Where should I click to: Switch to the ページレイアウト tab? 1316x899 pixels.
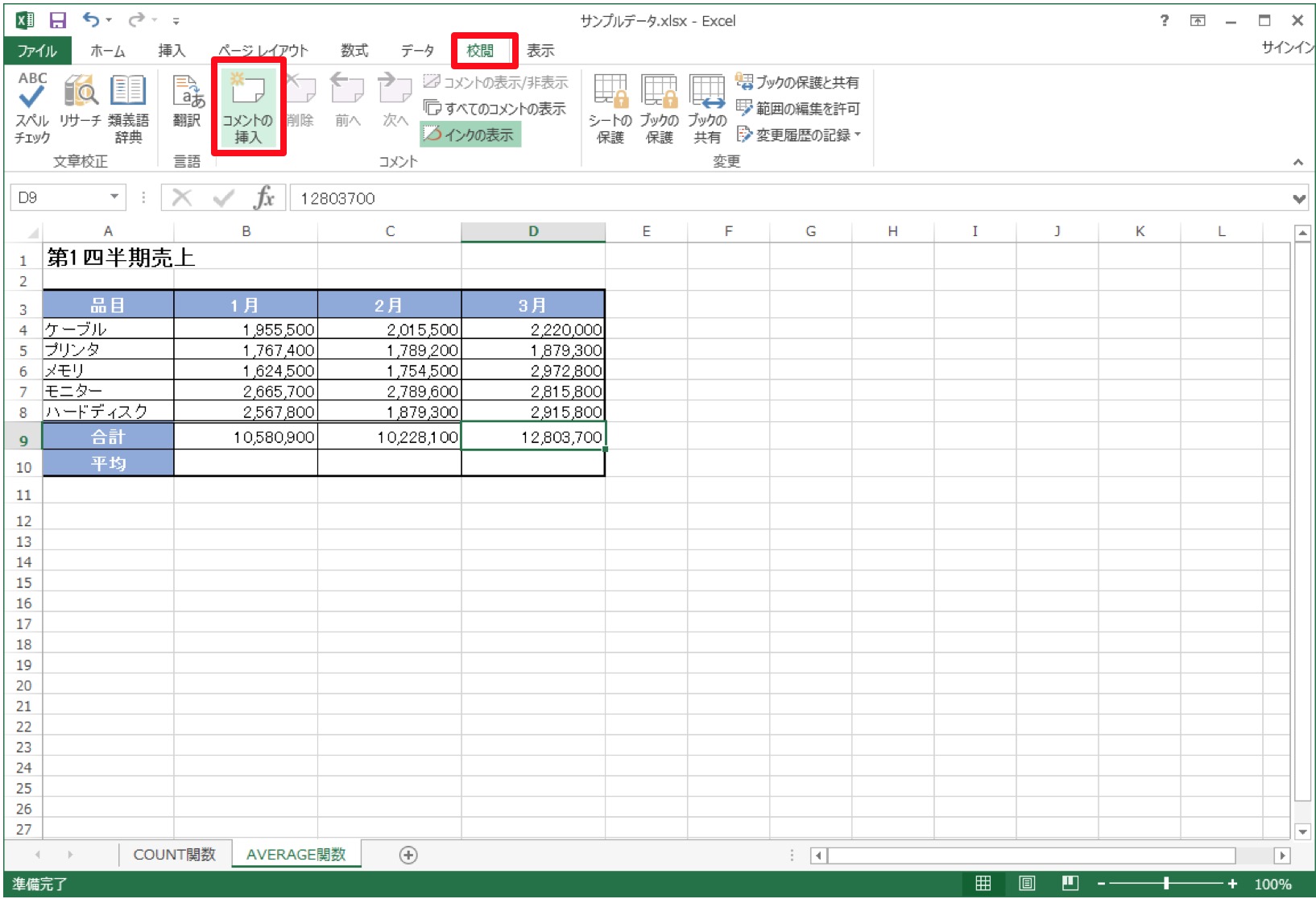tap(263, 50)
